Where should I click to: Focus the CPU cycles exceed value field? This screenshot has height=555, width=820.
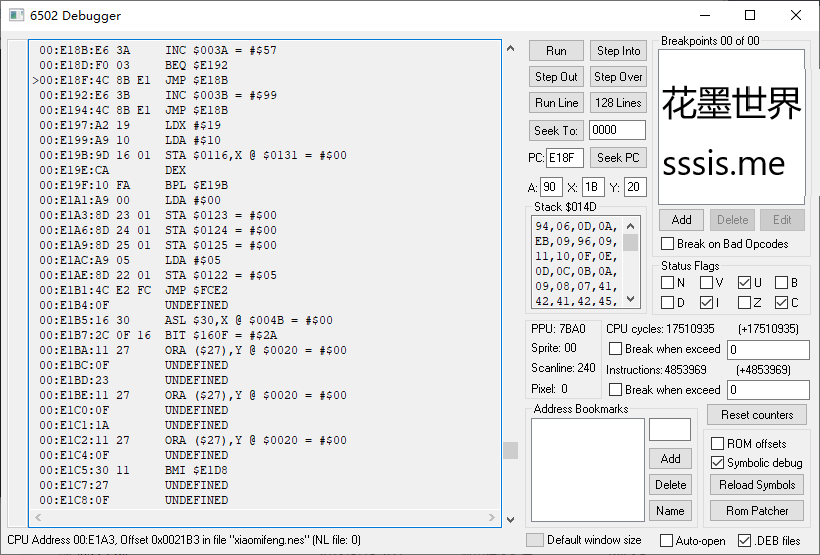[x=768, y=349]
